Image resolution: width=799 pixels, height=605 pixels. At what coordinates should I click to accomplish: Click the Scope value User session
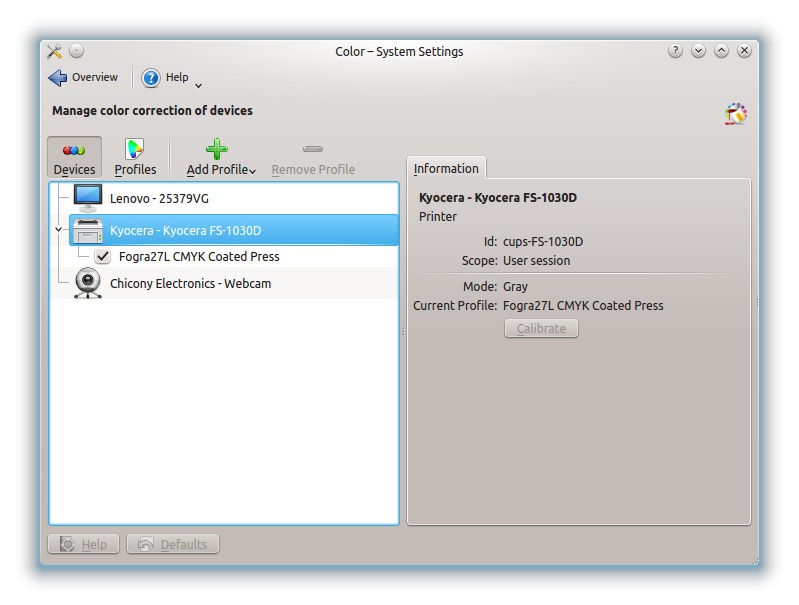tap(537, 260)
